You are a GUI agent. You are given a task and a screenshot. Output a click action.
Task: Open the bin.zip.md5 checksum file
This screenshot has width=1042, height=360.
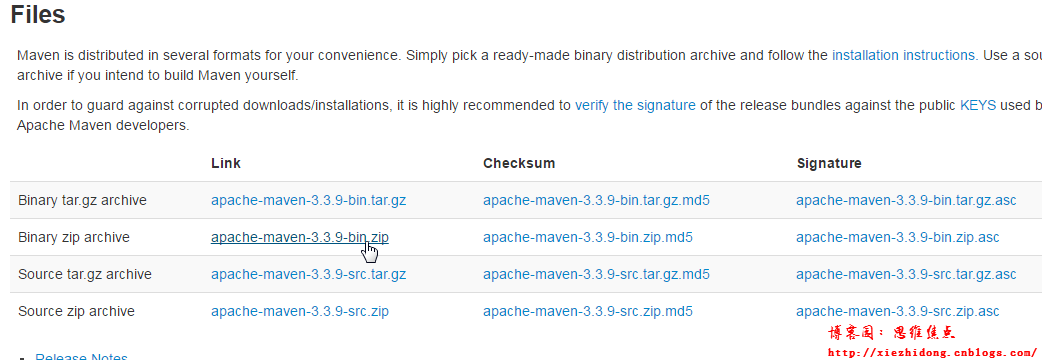(588, 237)
